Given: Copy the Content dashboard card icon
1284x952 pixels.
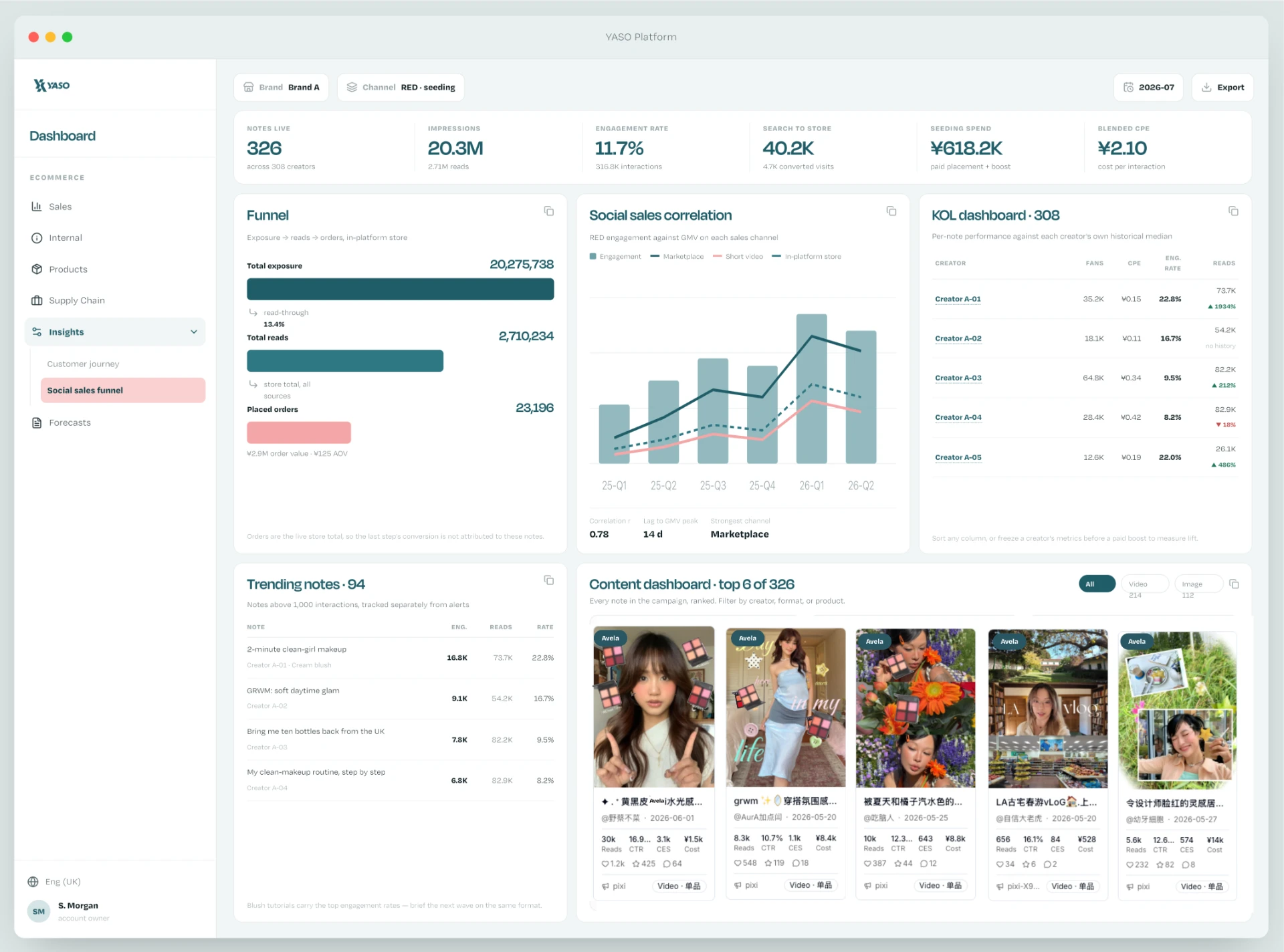Looking at the screenshot, I should tap(1235, 584).
